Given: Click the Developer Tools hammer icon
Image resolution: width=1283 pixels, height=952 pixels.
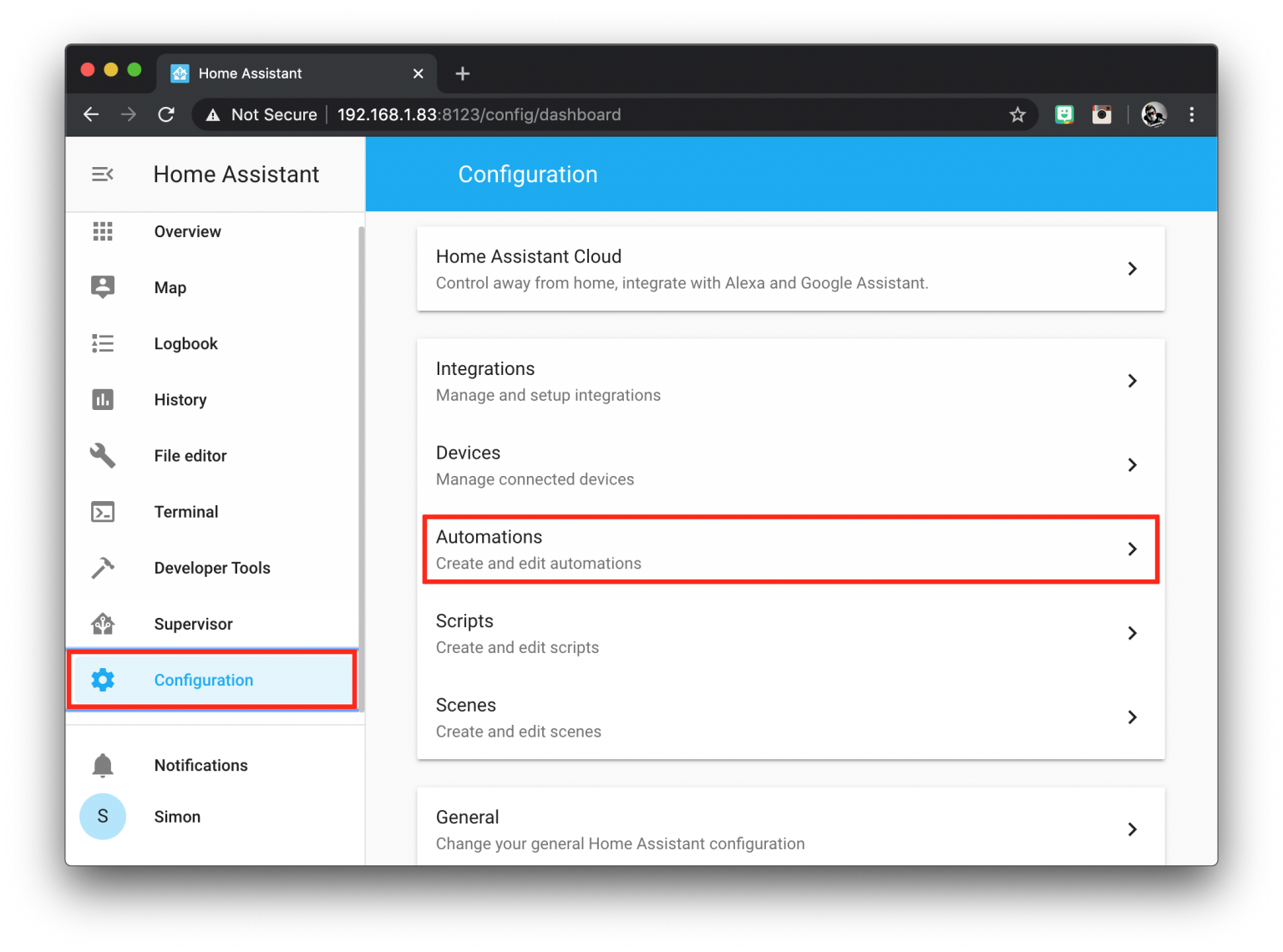Looking at the screenshot, I should coord(103,568).
